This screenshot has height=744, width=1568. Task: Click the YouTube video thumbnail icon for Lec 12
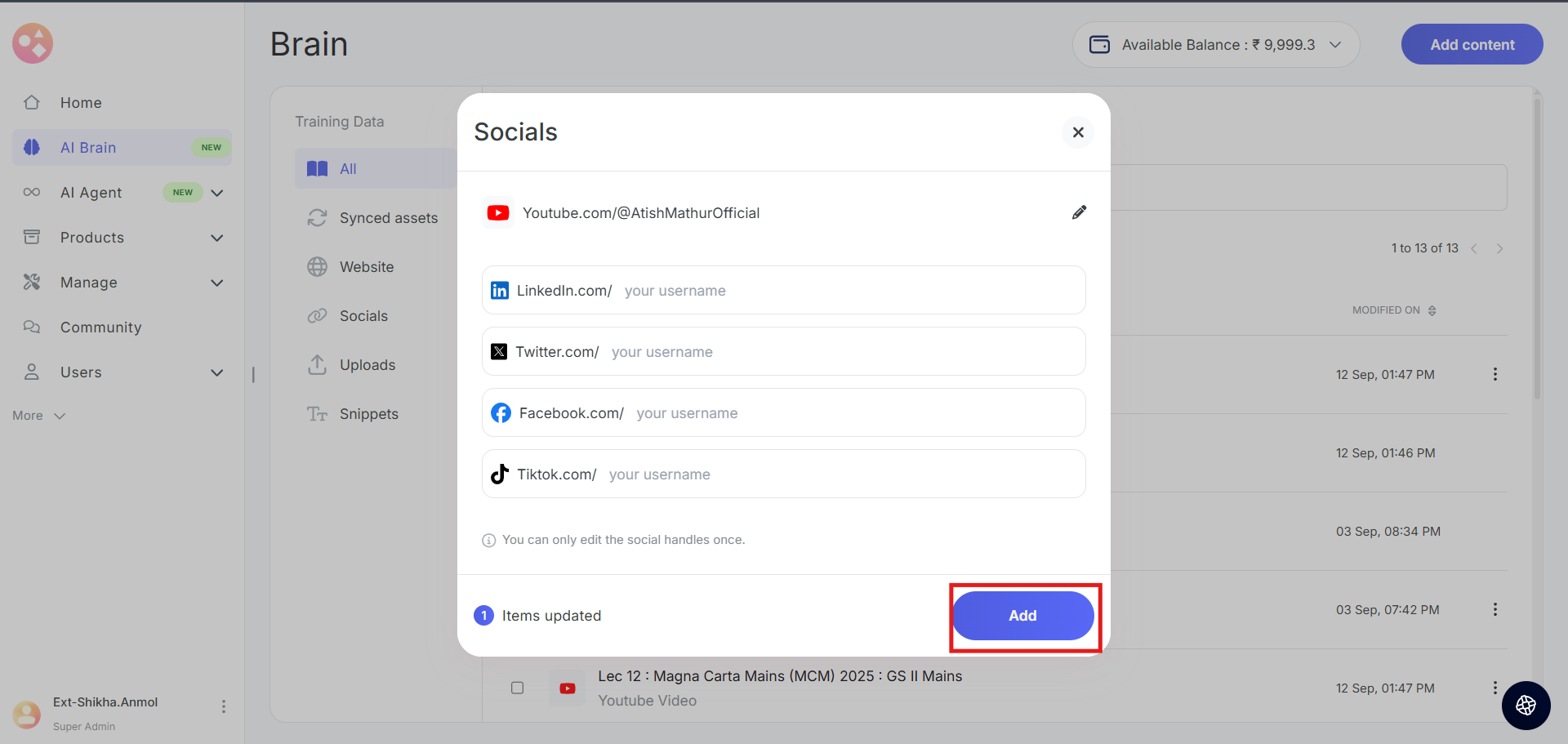point(567,688)
